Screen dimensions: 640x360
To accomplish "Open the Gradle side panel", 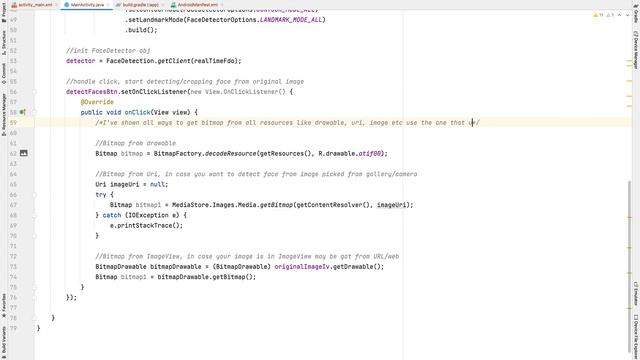I will click(x=636, y=12).
